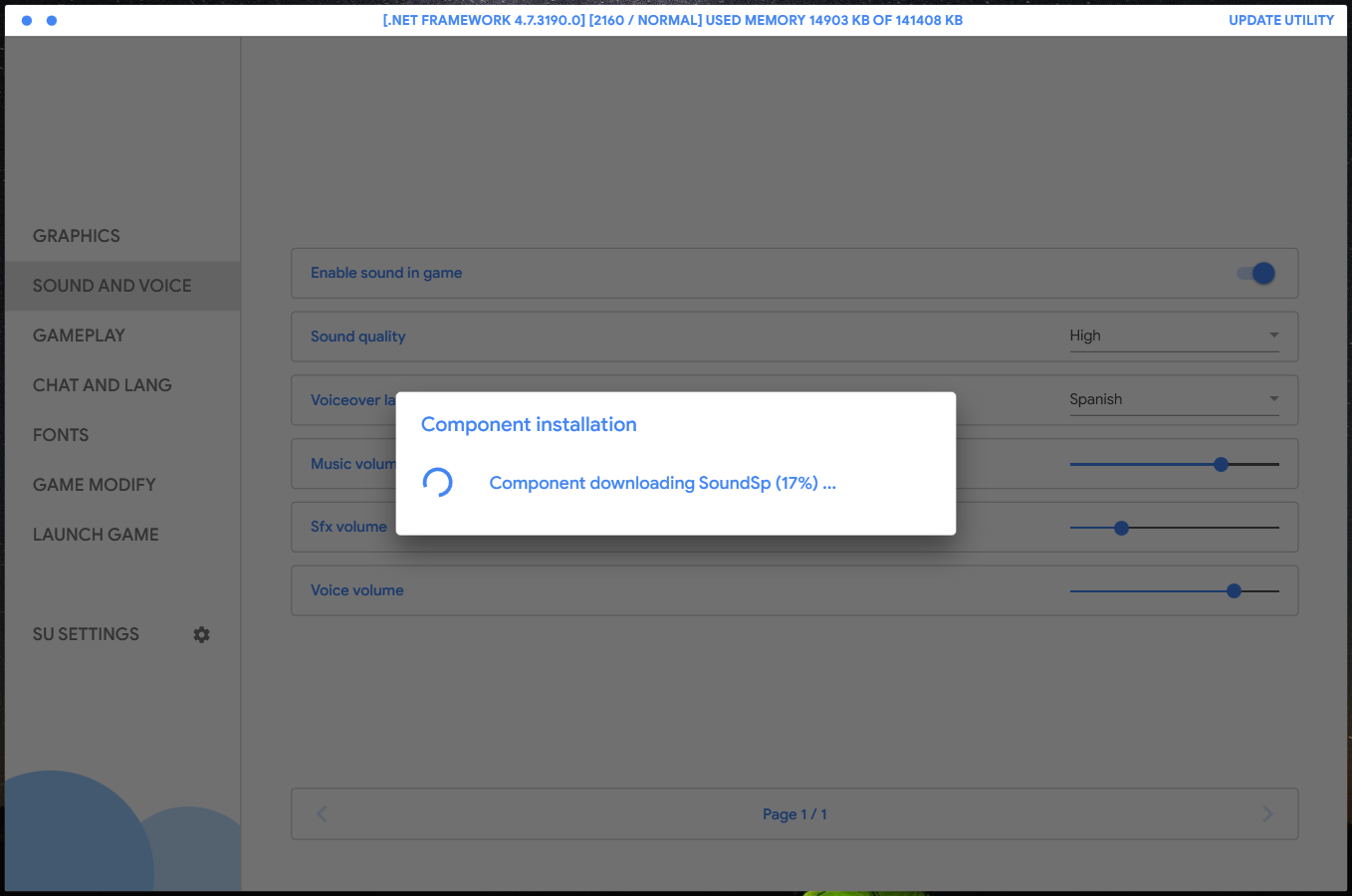Open the SU Settings gear icon
The height and width of the screenshot is (896, 1352).
click(x=201, y=634)
